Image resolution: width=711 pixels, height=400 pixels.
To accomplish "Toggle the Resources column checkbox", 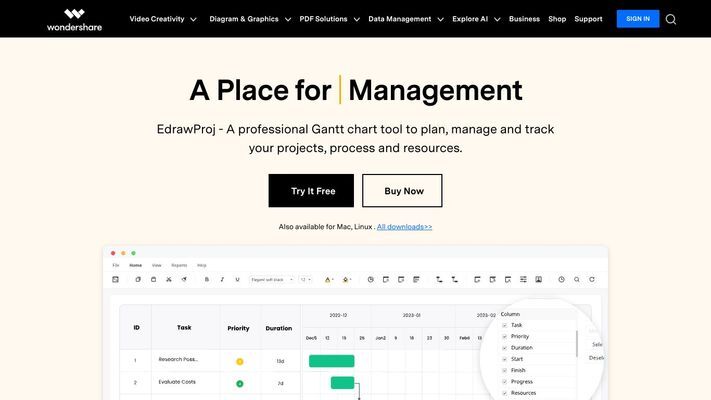I will [504, 393].
